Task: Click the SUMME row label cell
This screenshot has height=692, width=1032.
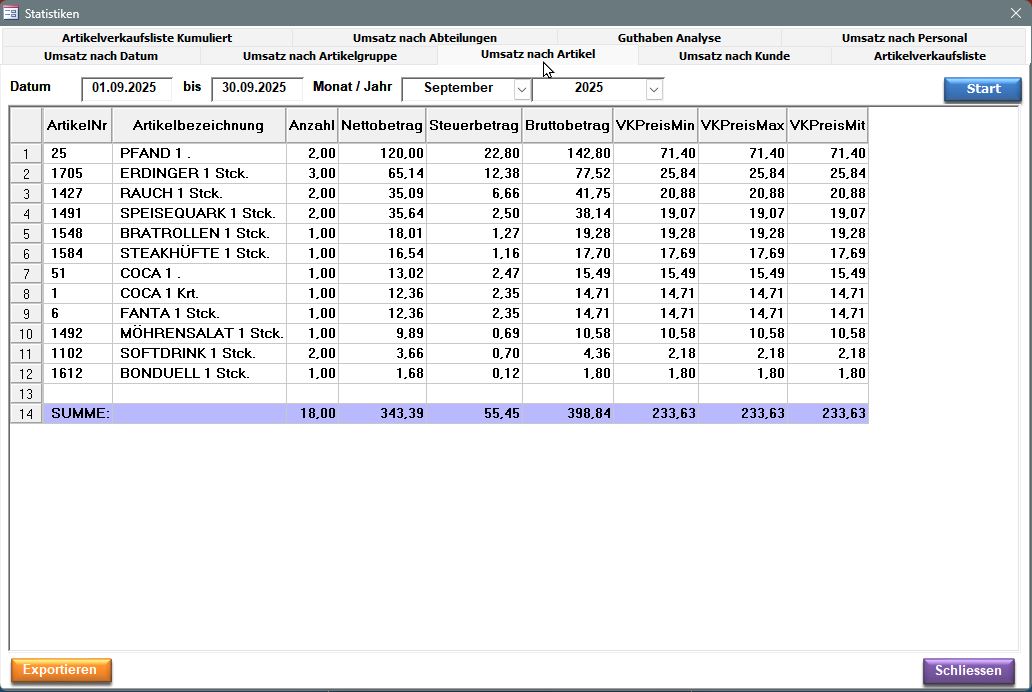Action: click(x=77, y=413)
